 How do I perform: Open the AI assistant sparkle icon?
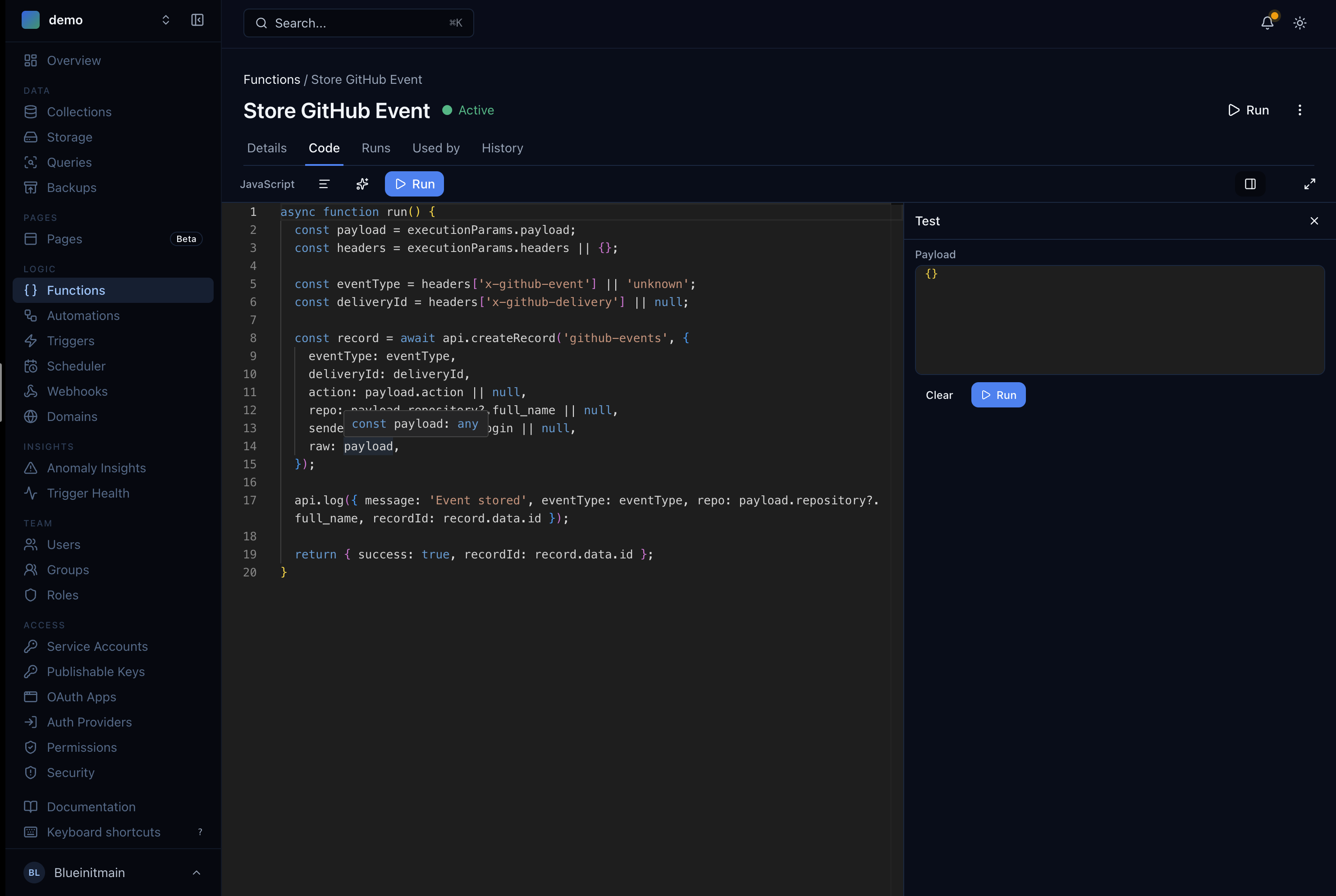coord(361,184)
